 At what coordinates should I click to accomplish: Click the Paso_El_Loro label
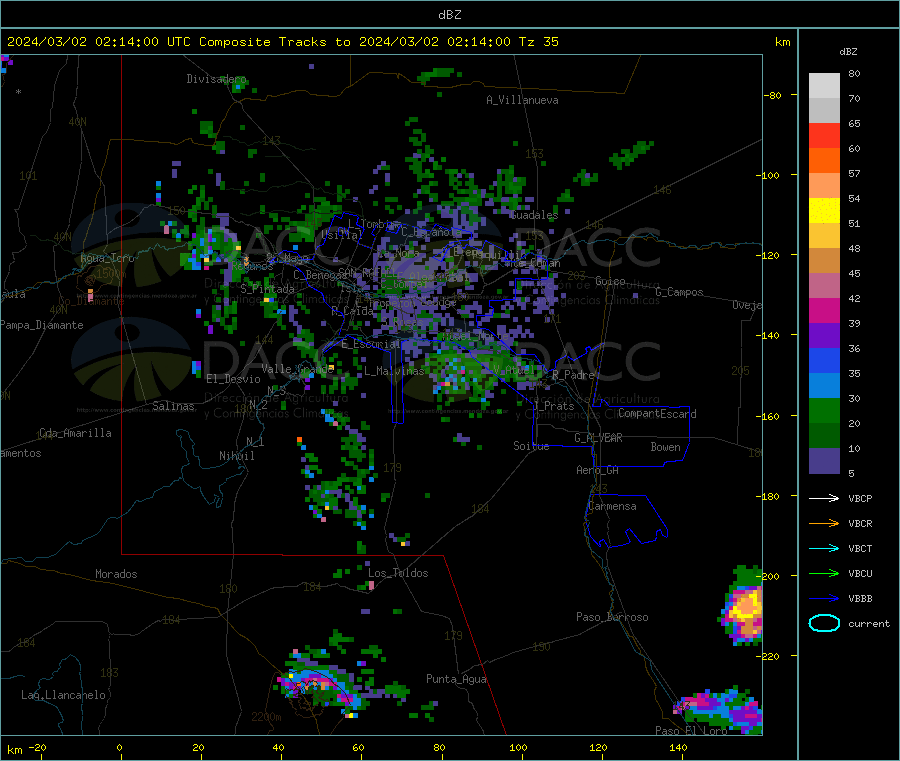pyautogui.click(x=691, y=731)
